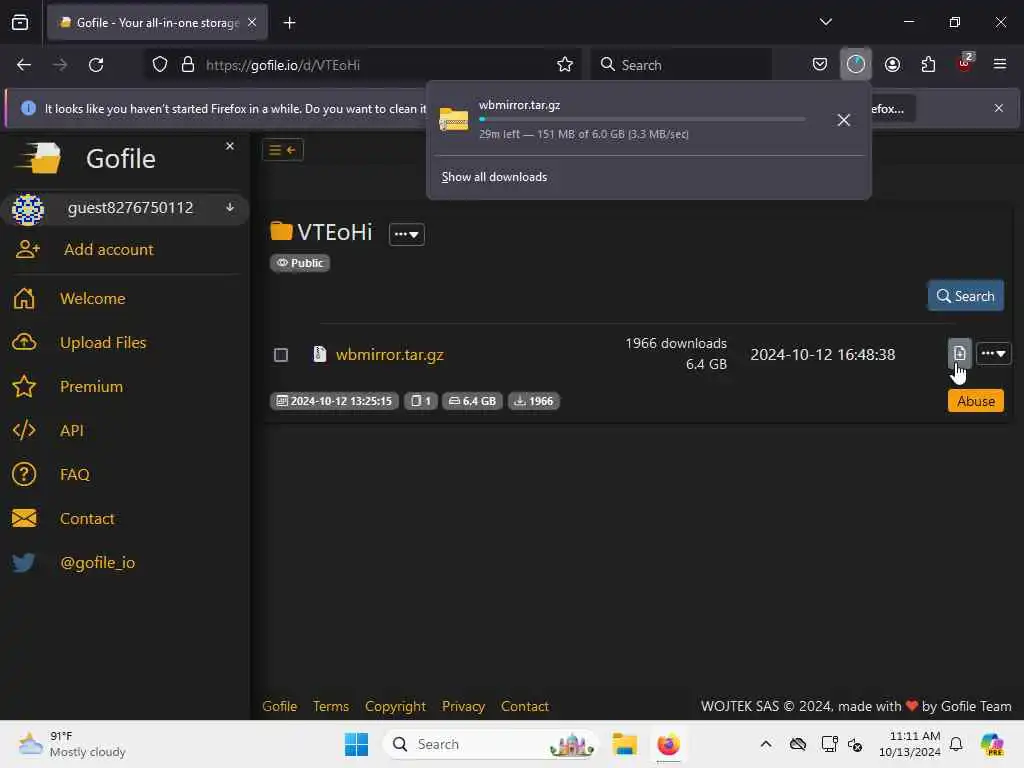Click the guest account avatar

(x=28, y=209)
